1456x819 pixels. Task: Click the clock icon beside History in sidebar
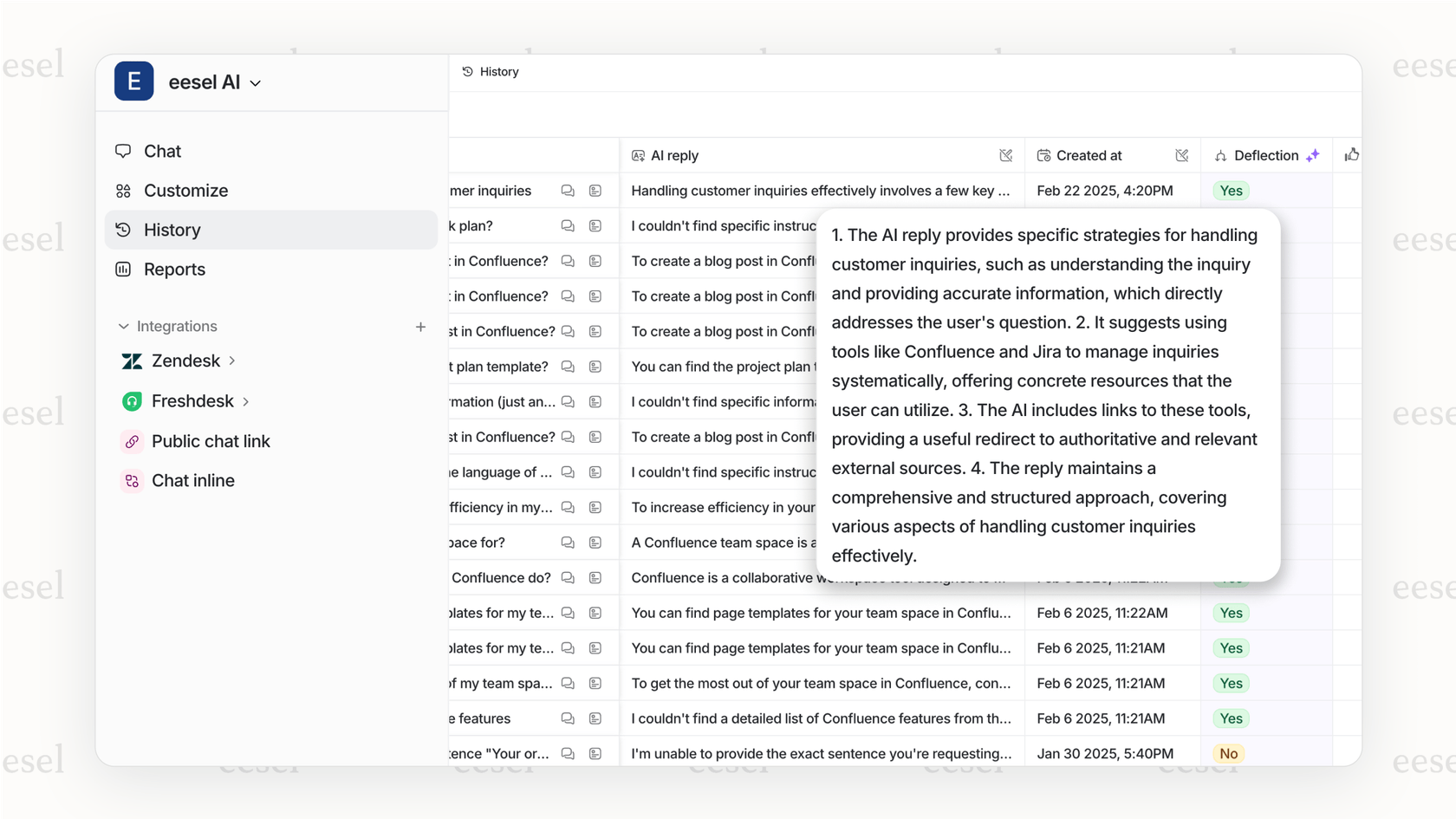tap(122, 230)
